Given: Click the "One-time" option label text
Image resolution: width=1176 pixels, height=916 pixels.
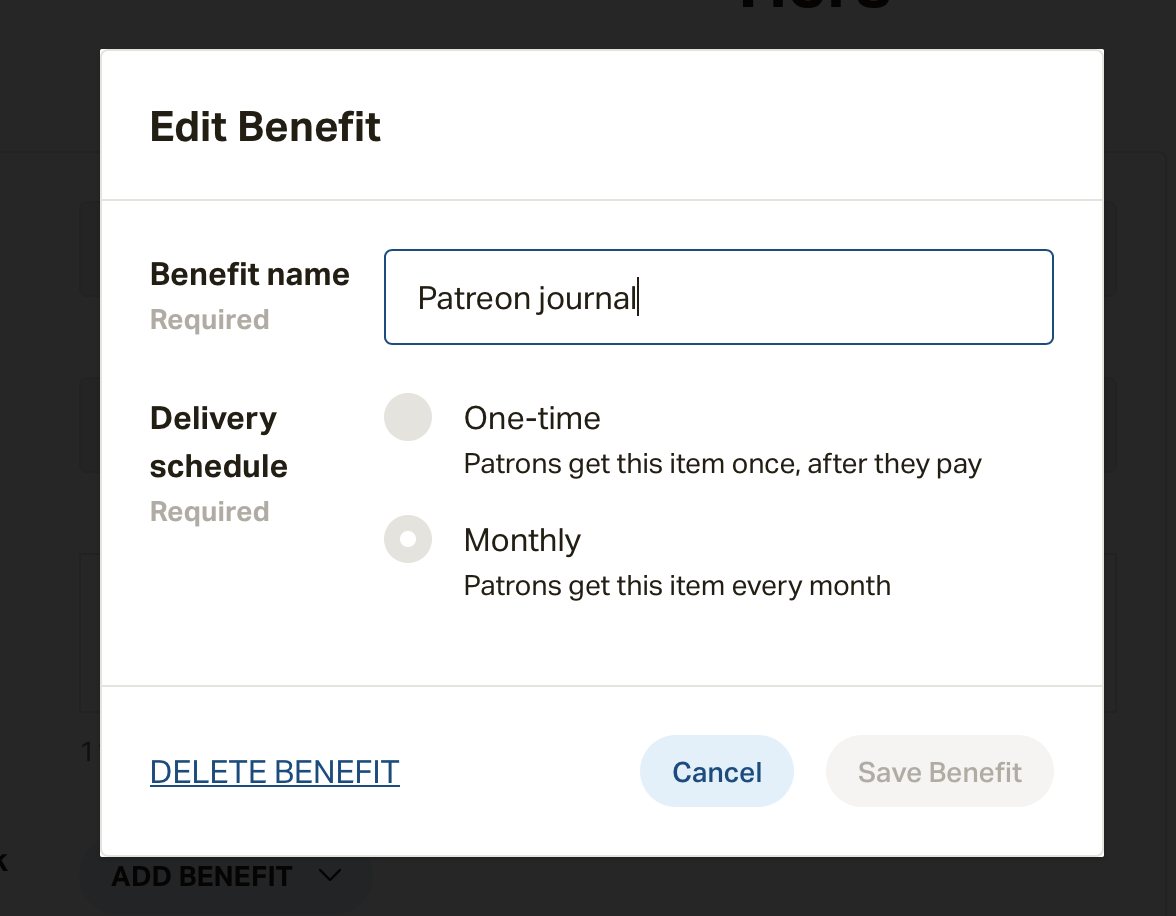Looking at the screenshot, I should click(x=532, y=418).
